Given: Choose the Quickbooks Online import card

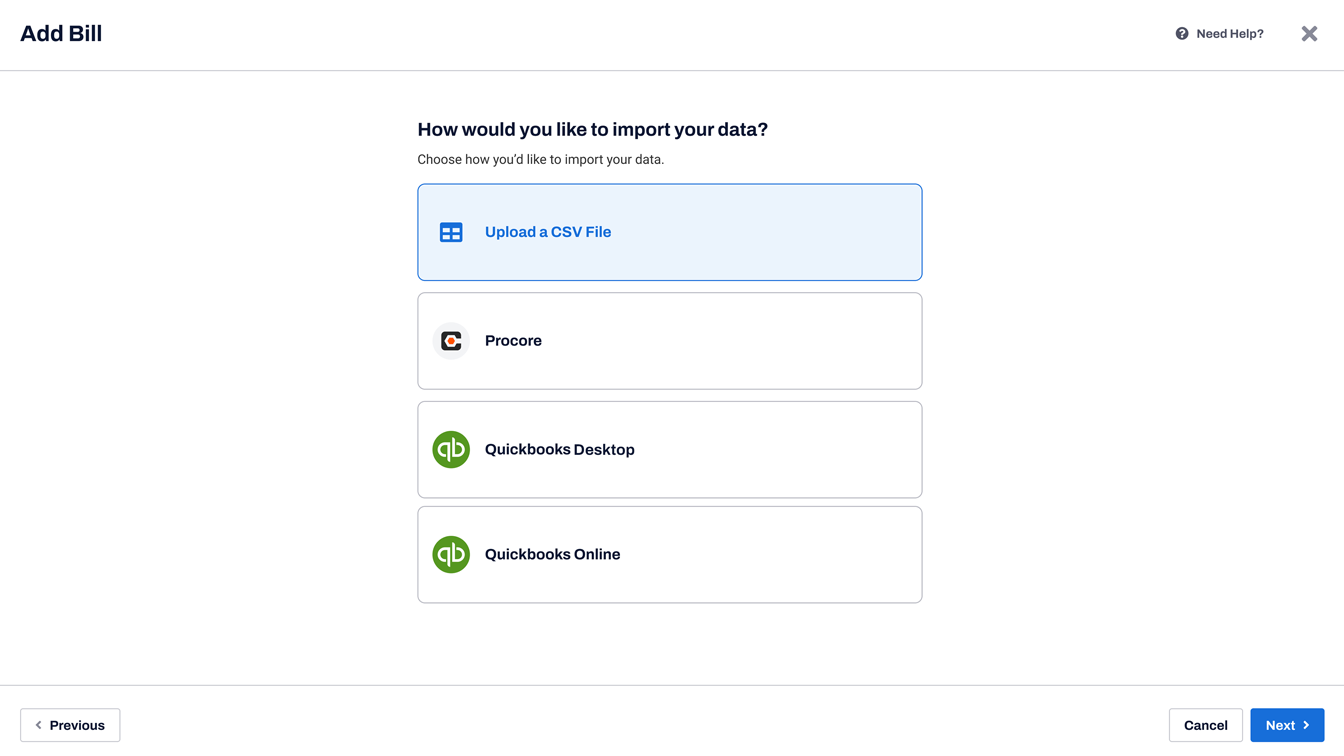Looking at the screenshot, I should [x=670, y=555].
